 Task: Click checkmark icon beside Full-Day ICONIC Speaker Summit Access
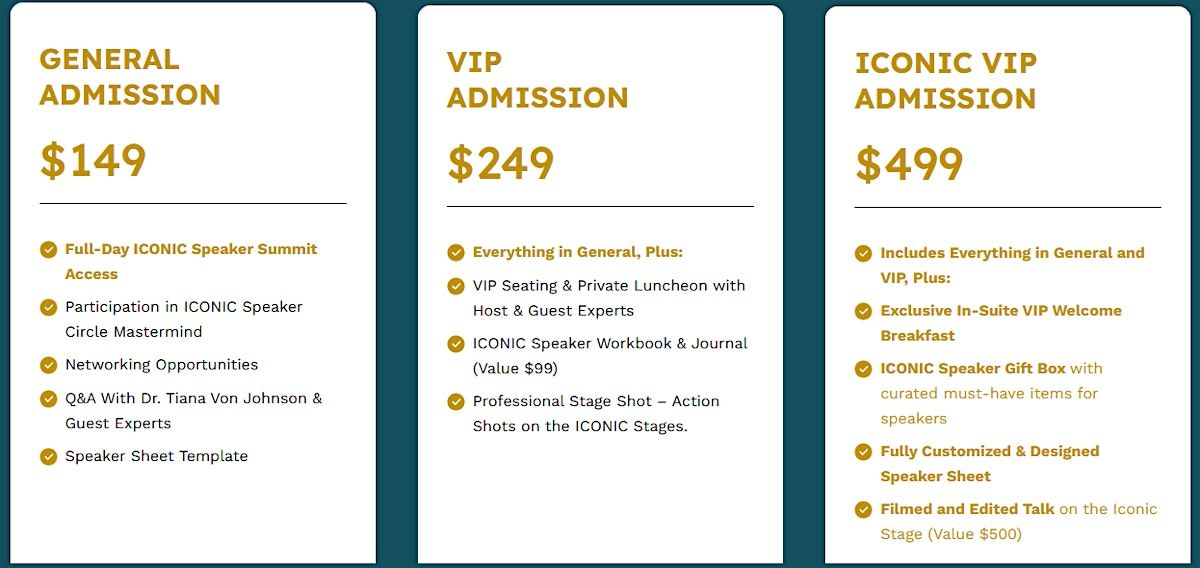click(48, 249)
